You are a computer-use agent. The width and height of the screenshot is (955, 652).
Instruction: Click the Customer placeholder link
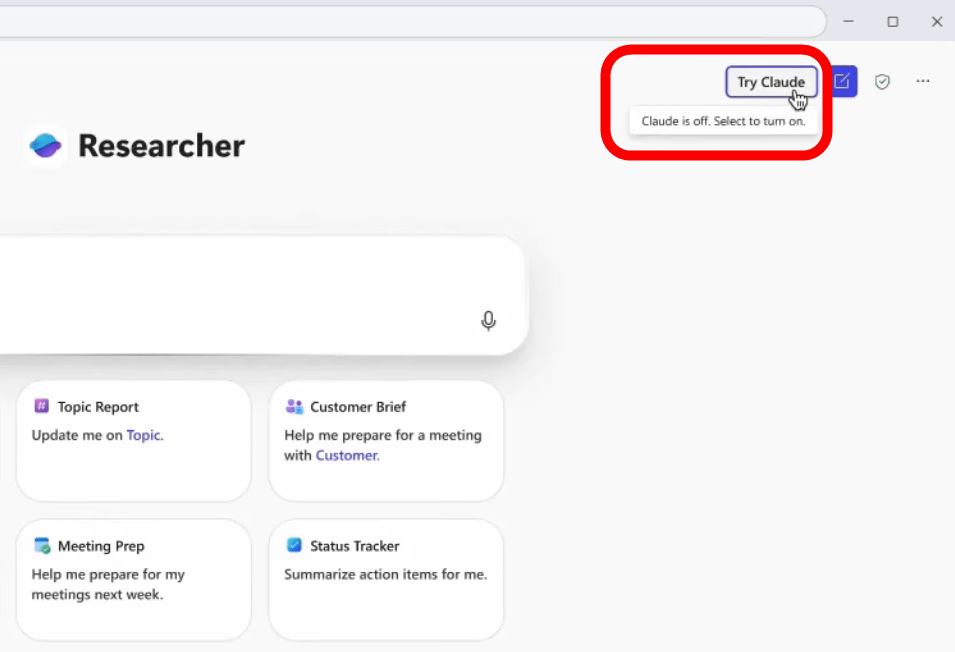pyautogui.click(x=346, y=455)
